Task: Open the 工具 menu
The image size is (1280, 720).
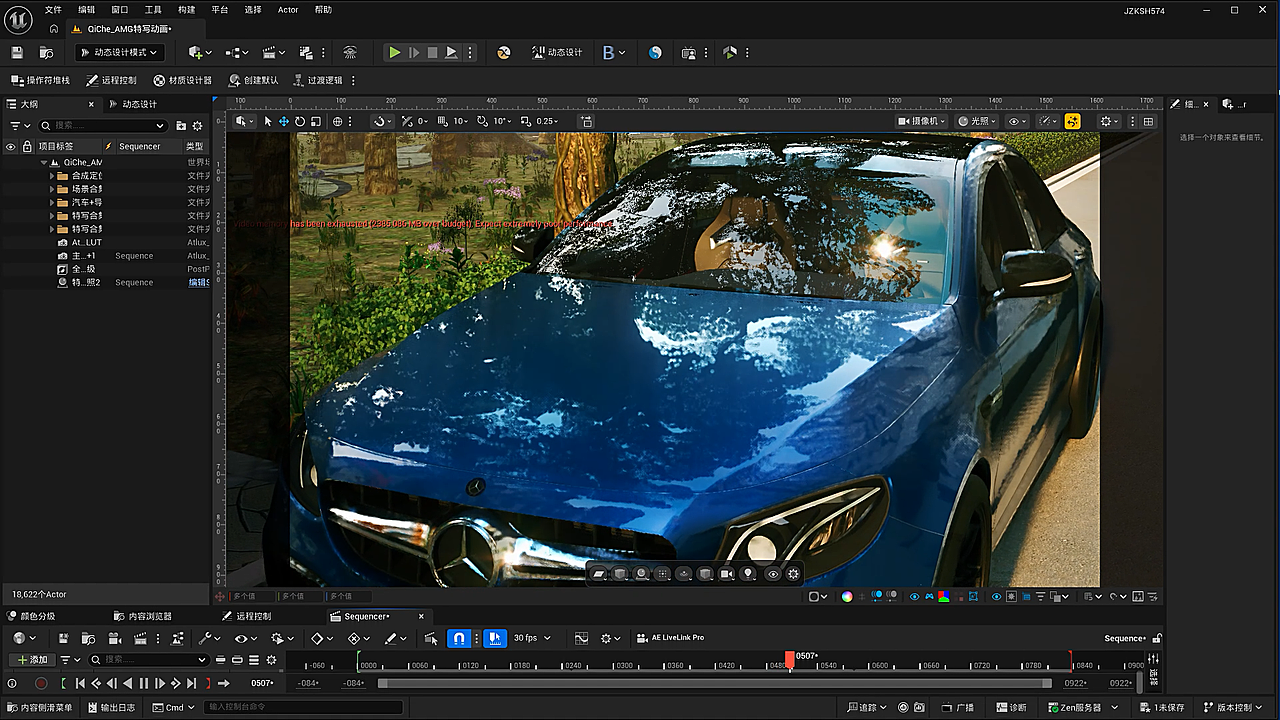Action: pyautogui.click(x=153, y=9)
